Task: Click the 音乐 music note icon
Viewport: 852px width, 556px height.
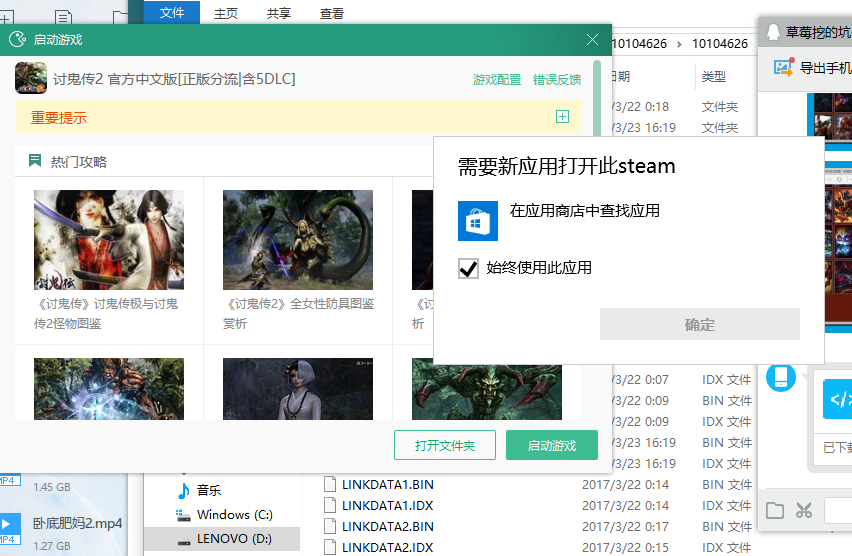Action: pos(184,490)
